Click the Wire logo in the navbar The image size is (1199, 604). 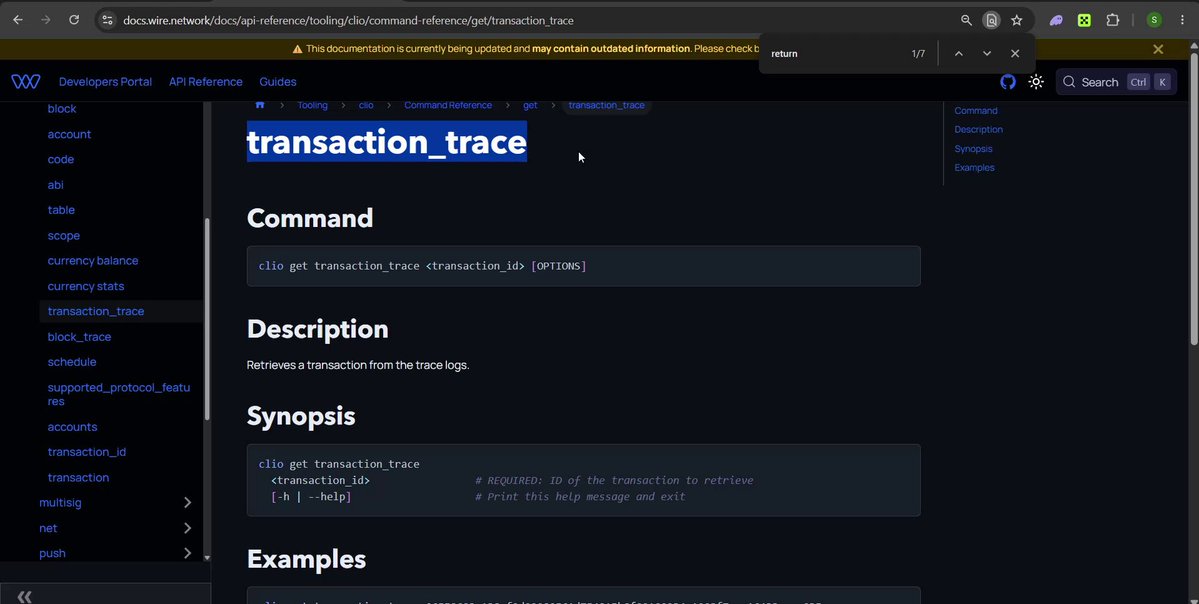point(26,82)
